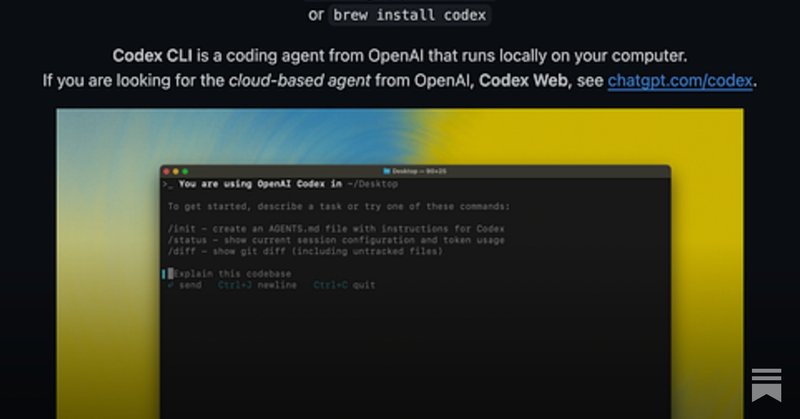This screenshot has width=800, height=419.
Task: Click the bold Codex Web text
Action: point(525,81)
